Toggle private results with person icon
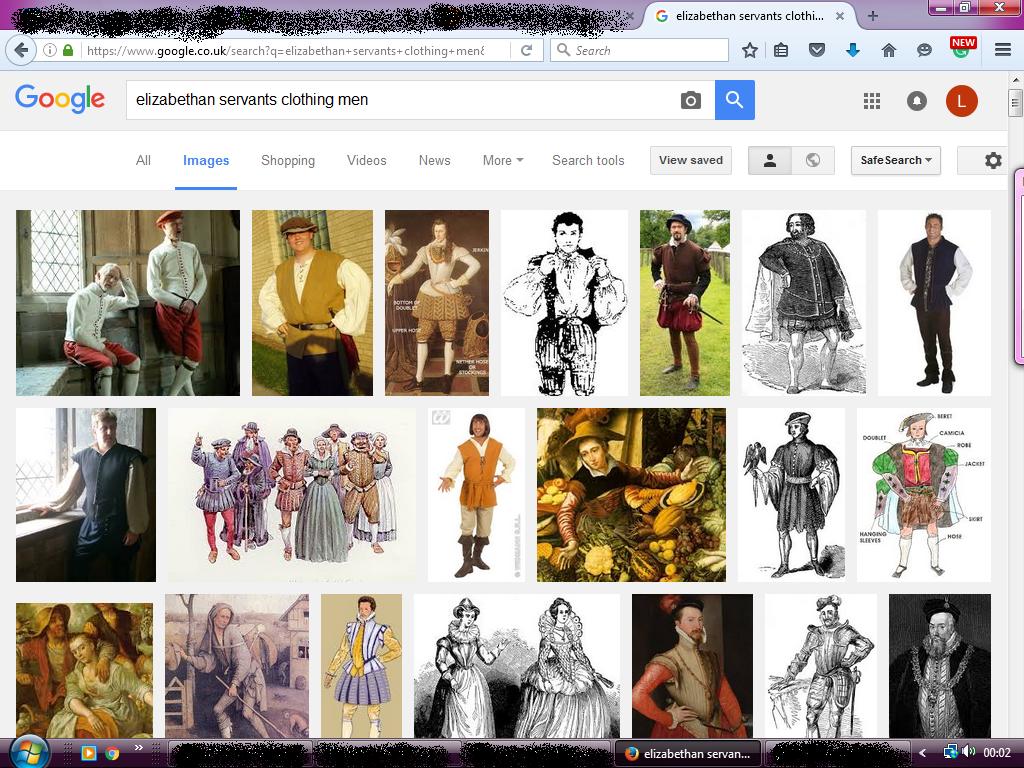This screenshot has height=768, width=1024. coord(770,161)
